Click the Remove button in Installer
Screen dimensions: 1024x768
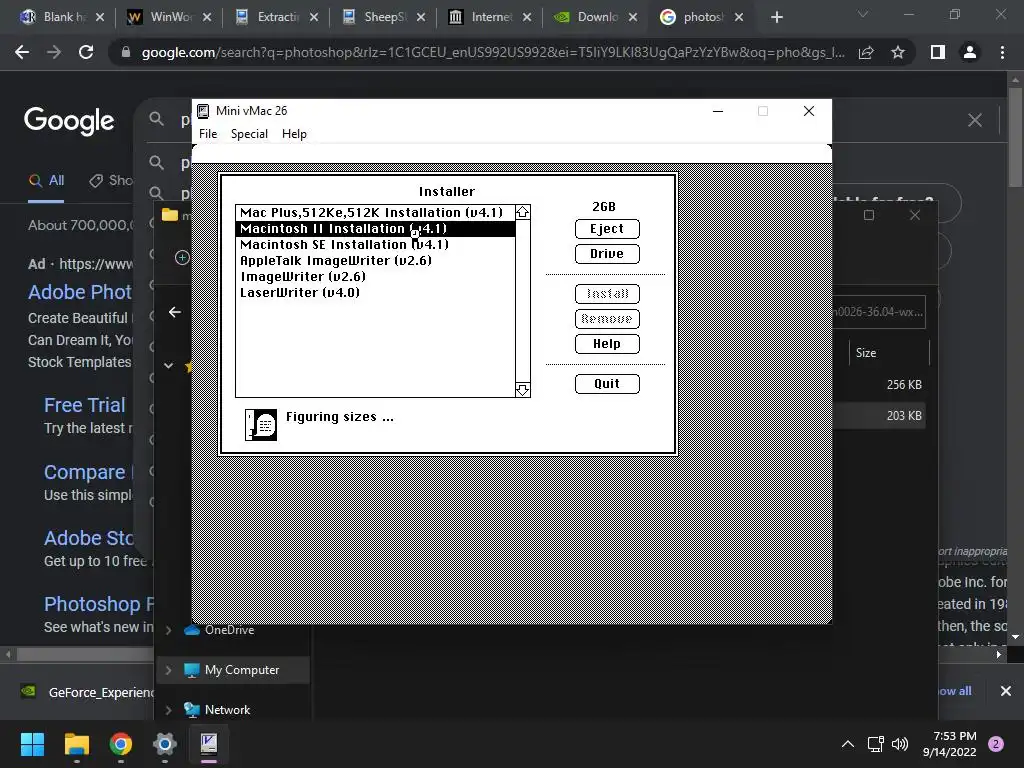(607, 319)
